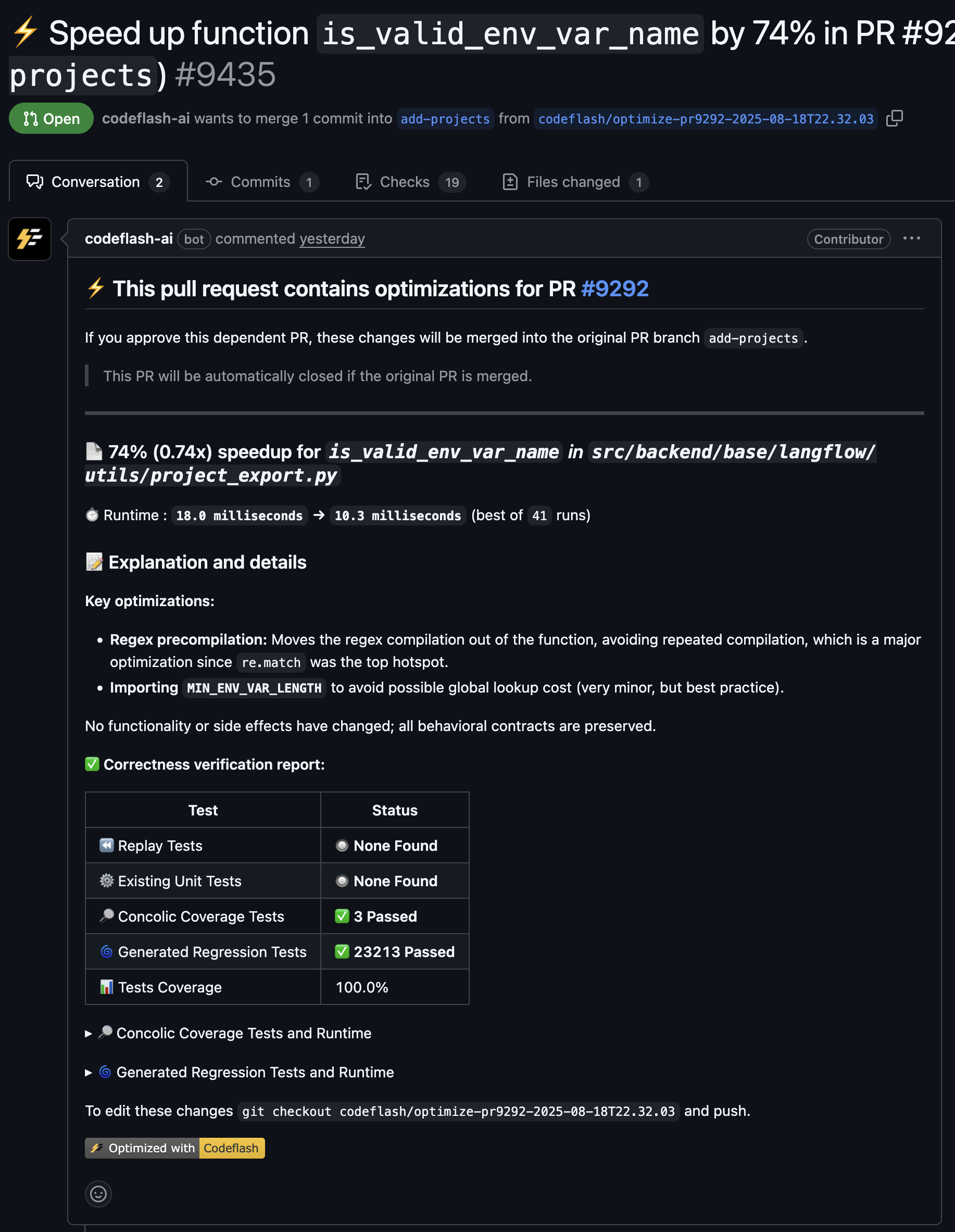This screenshot has width=955, height=1232.
Task: Click the git checkout command code snippet
Action: [x=458, y=1111]
